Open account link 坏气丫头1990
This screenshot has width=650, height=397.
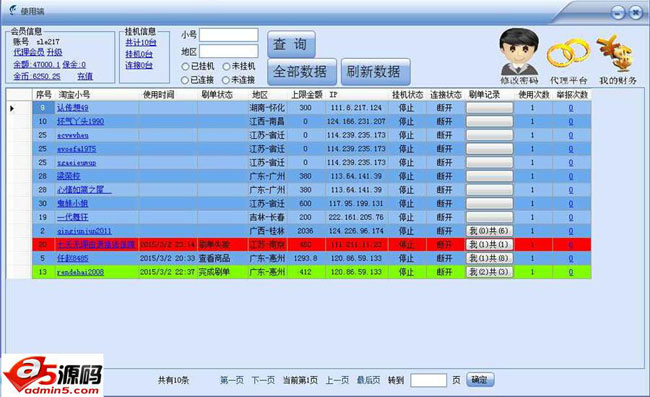(80, 121)
